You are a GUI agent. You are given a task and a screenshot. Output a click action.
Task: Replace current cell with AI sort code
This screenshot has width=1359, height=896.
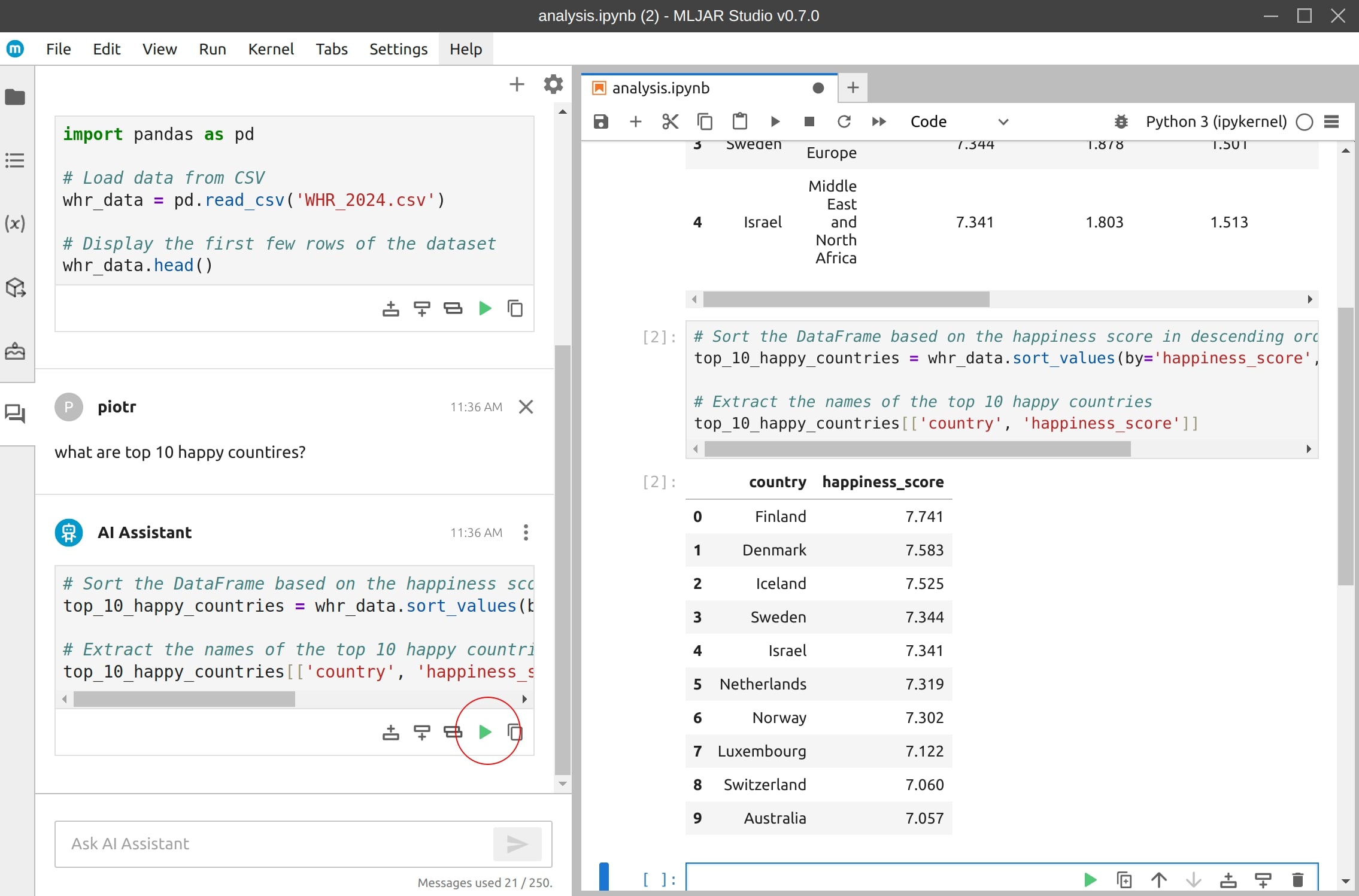[453, 731]
